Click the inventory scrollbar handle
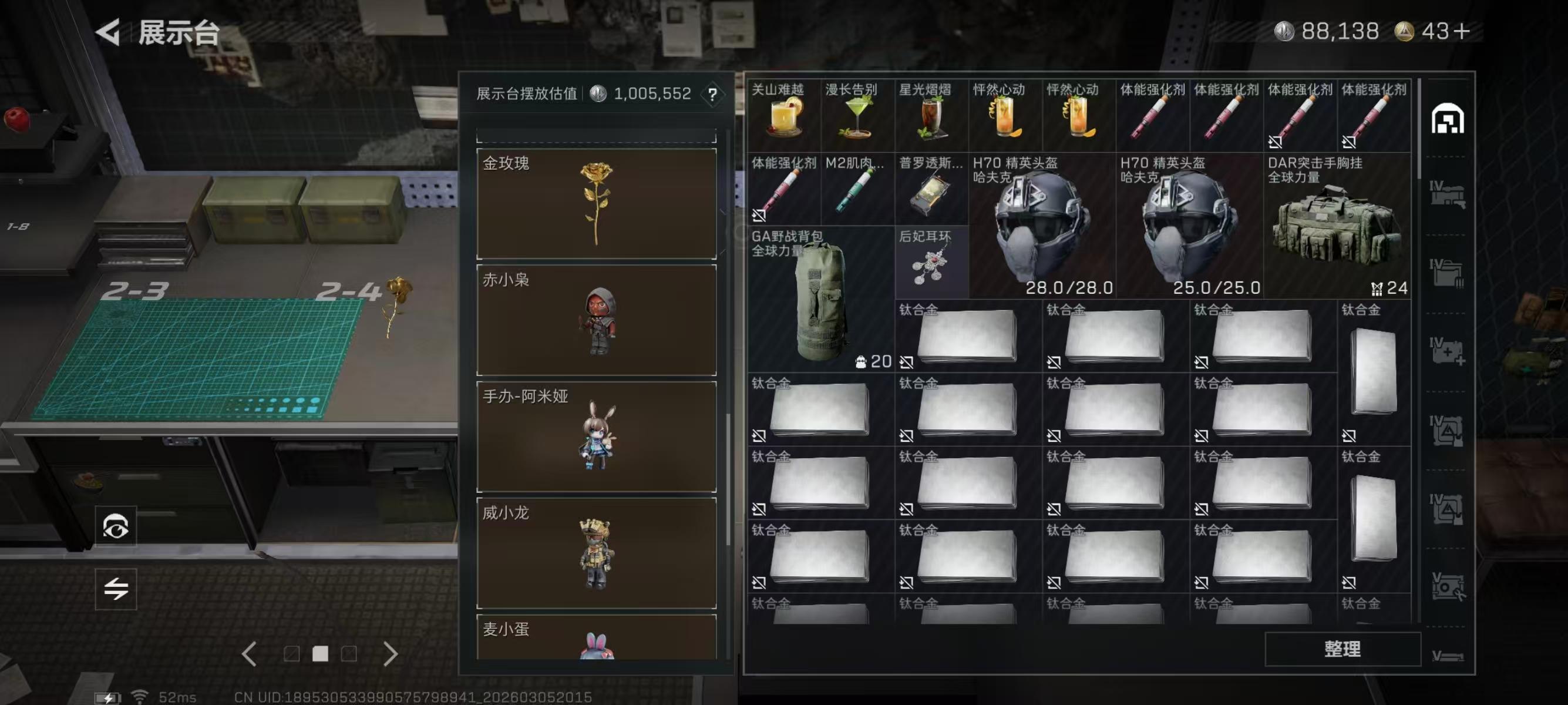 [1419, 128]
